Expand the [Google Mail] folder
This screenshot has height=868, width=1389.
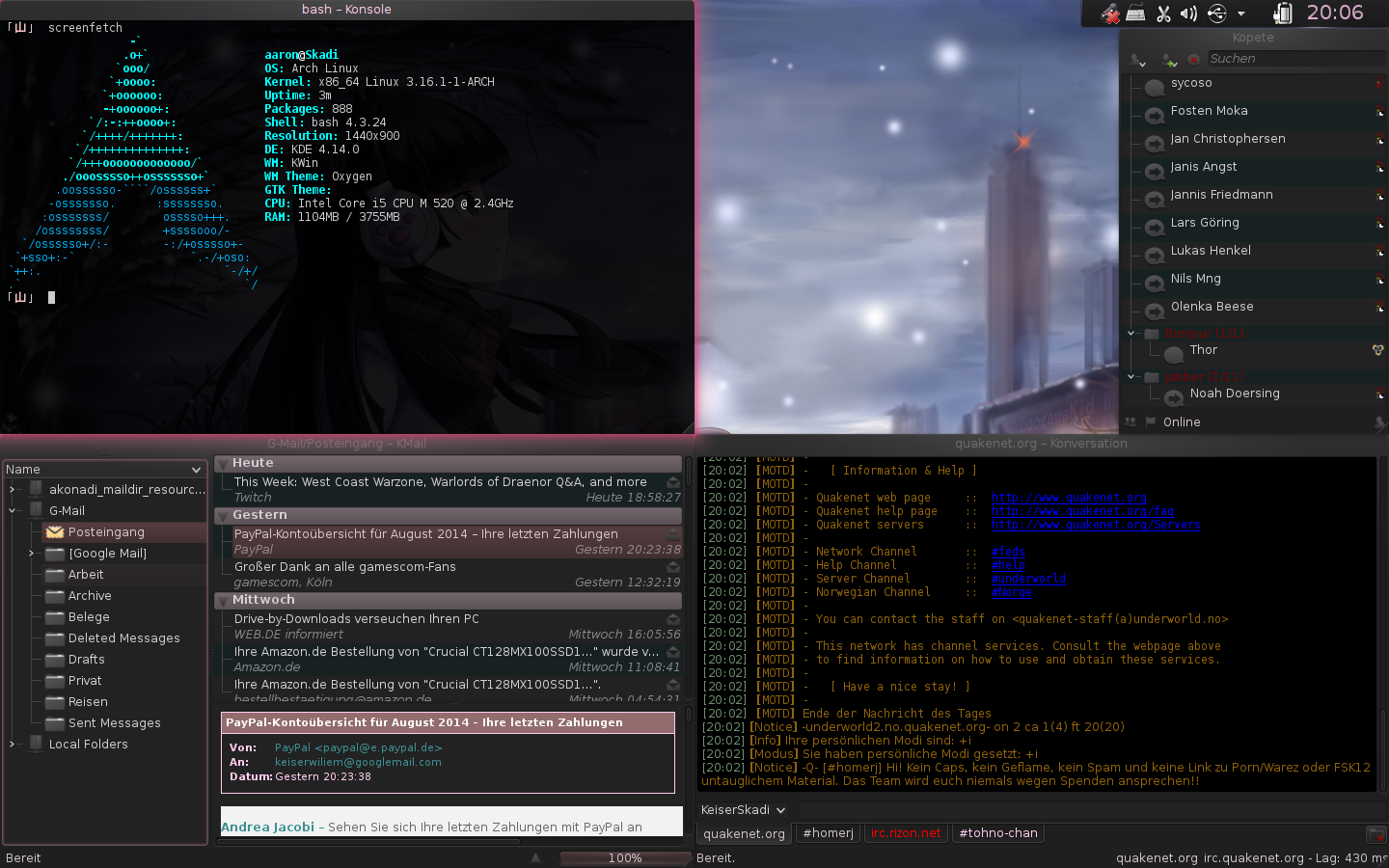coord(31,554)
